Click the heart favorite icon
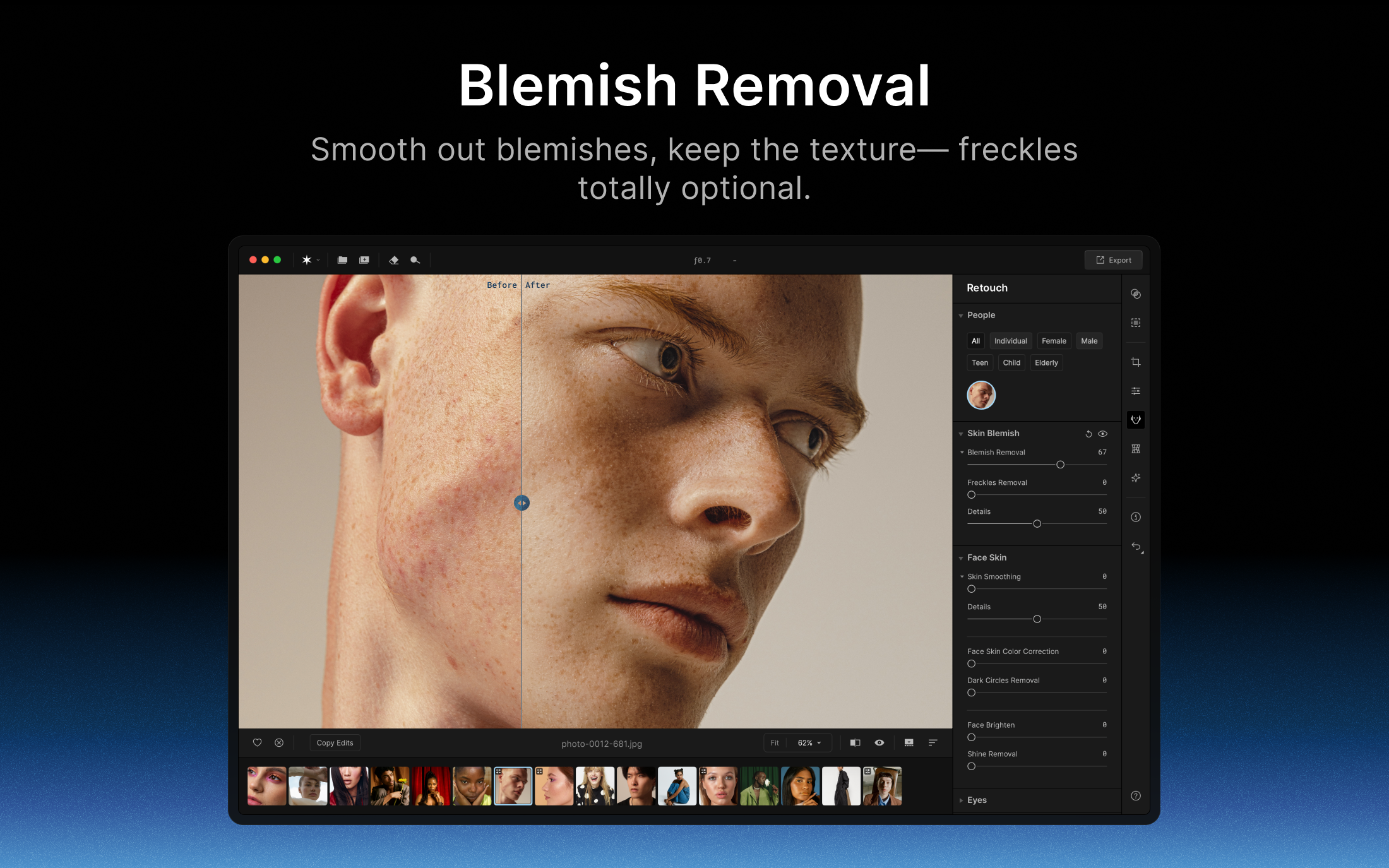This screenshot has width=1389, height=868. (x=258, y=743)
